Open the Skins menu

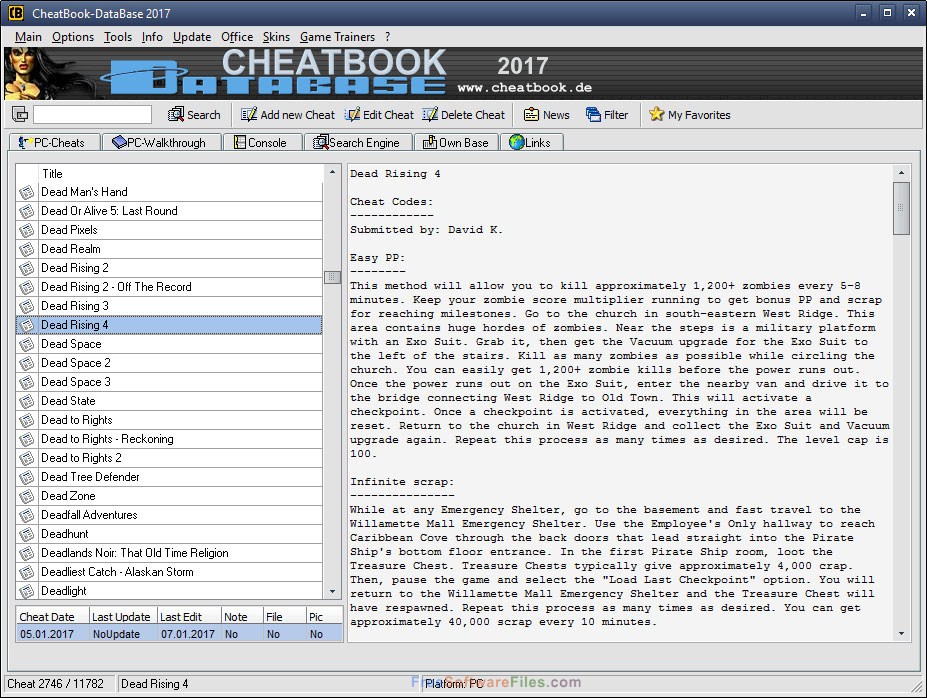(x=276, y=37)
